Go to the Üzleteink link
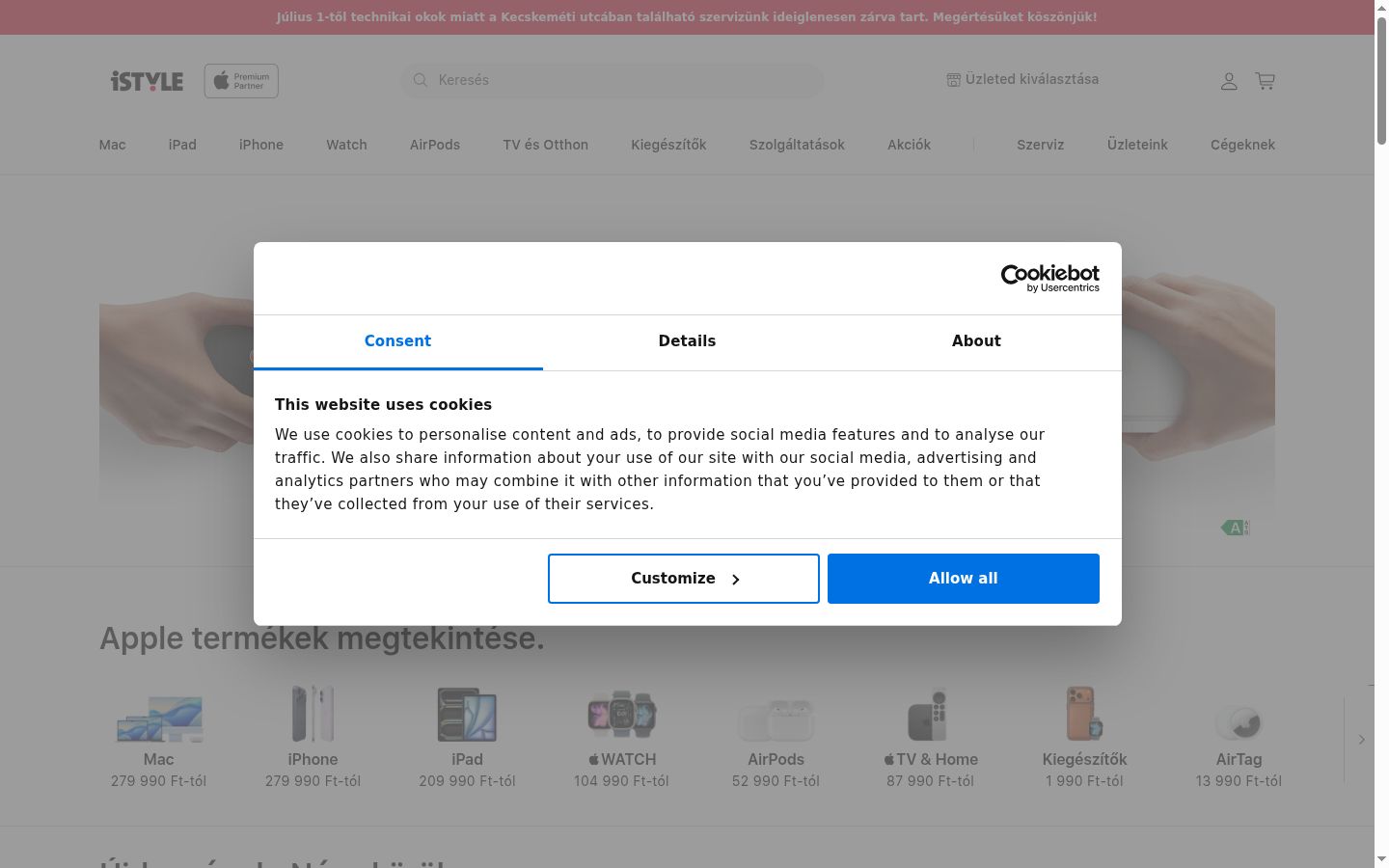The image size is (1389, 868). click(x=1137, y=145)
